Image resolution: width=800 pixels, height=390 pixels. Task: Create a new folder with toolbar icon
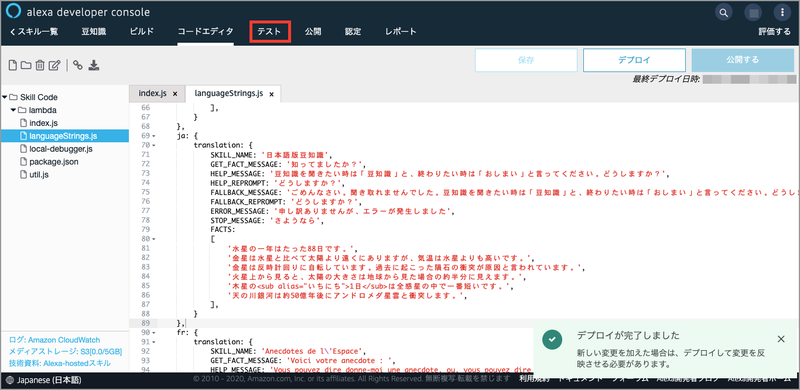26,65
